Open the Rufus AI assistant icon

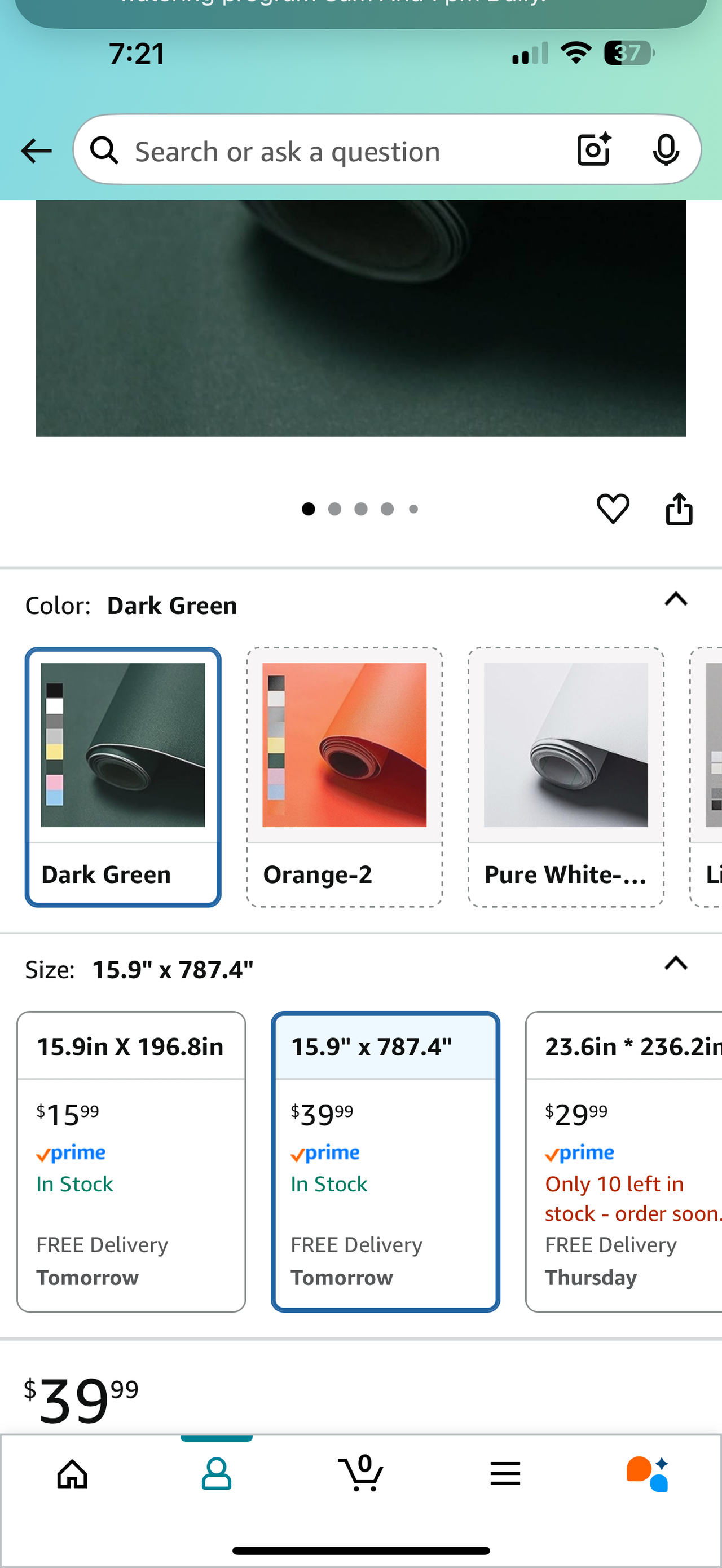(x=648, y=1474)
